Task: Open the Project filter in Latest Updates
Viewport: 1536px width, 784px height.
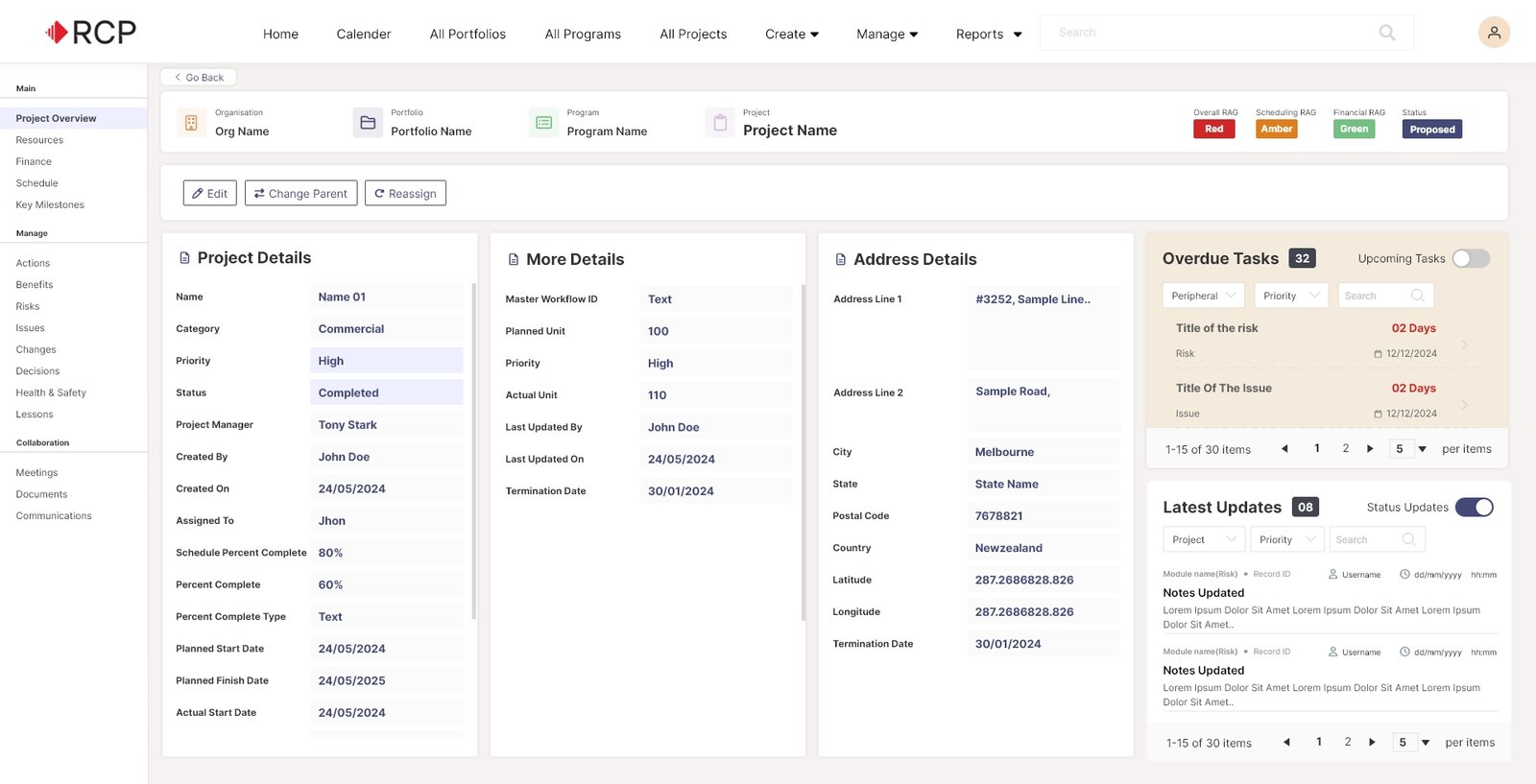Action: [1204, 539]
